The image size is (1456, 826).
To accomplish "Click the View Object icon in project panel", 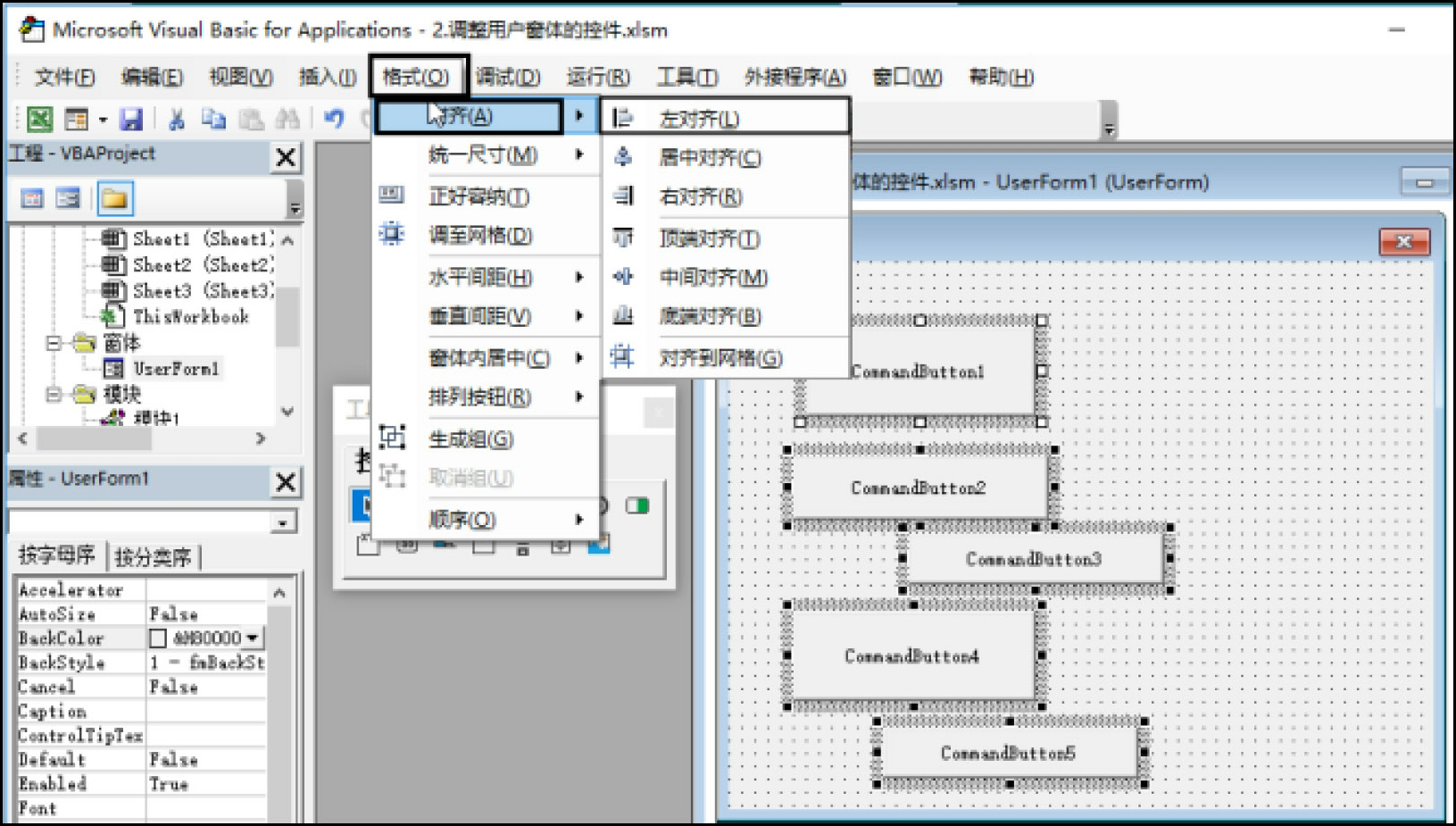I will pos(68,198).
